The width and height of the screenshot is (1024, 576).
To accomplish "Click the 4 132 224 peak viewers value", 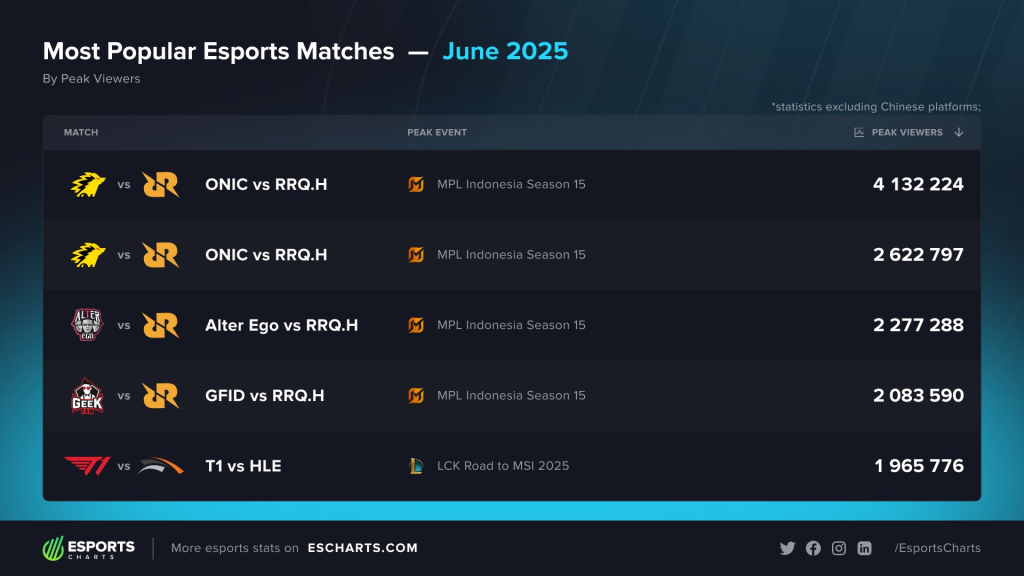I will (x=918, y=184).
